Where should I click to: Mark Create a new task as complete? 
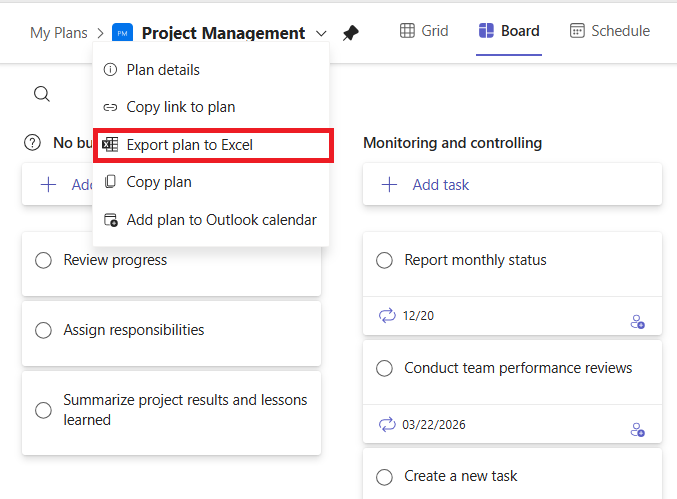(384, 477)
